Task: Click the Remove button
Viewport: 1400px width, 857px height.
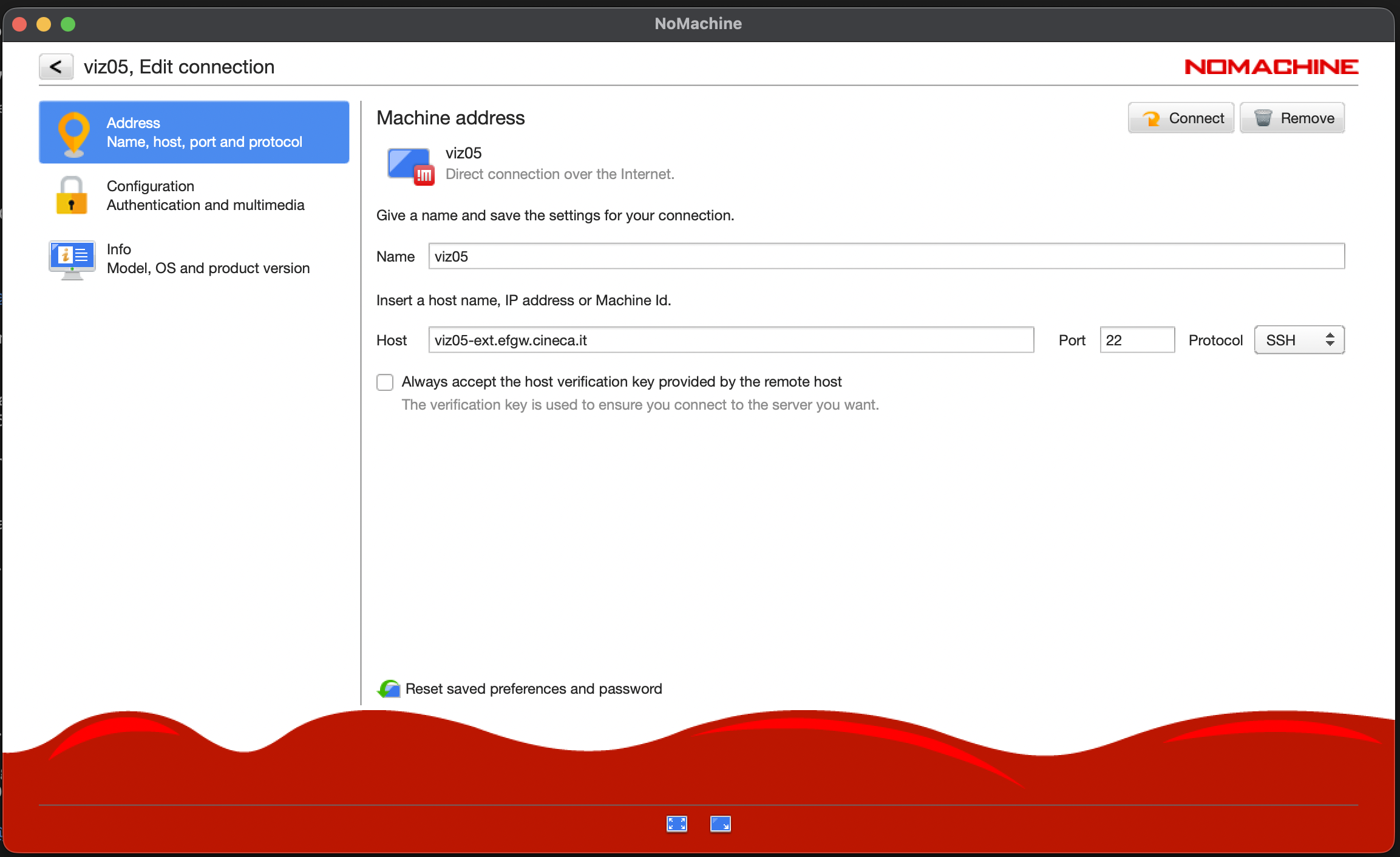Action: click(x=1292, y=118)
